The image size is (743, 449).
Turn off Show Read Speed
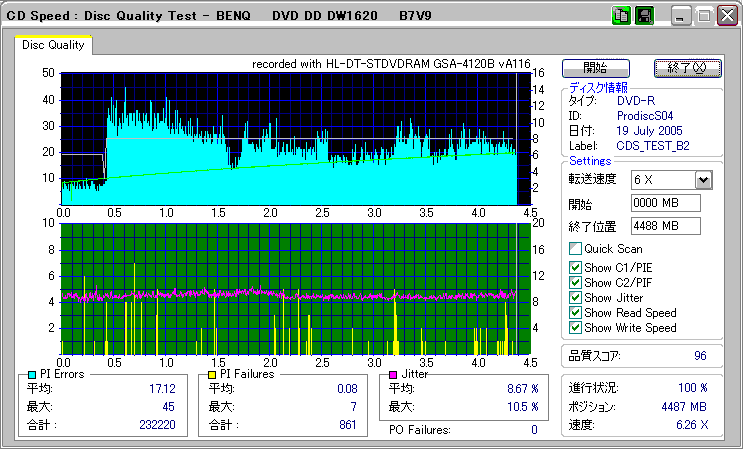click(575, 313)
